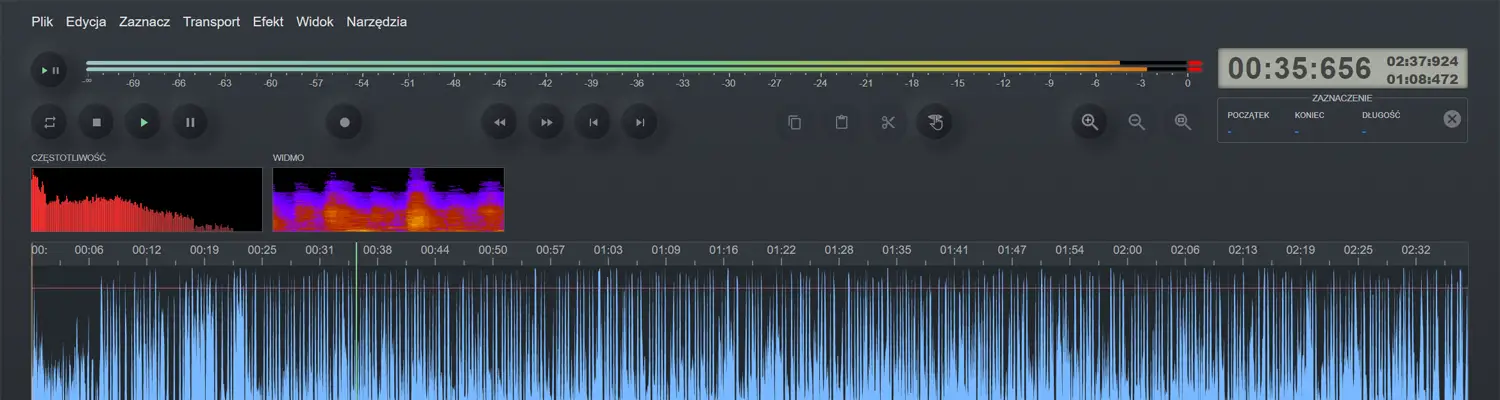Open the Narzędzia menu
1500x400 pixels.
click(376, 21)
